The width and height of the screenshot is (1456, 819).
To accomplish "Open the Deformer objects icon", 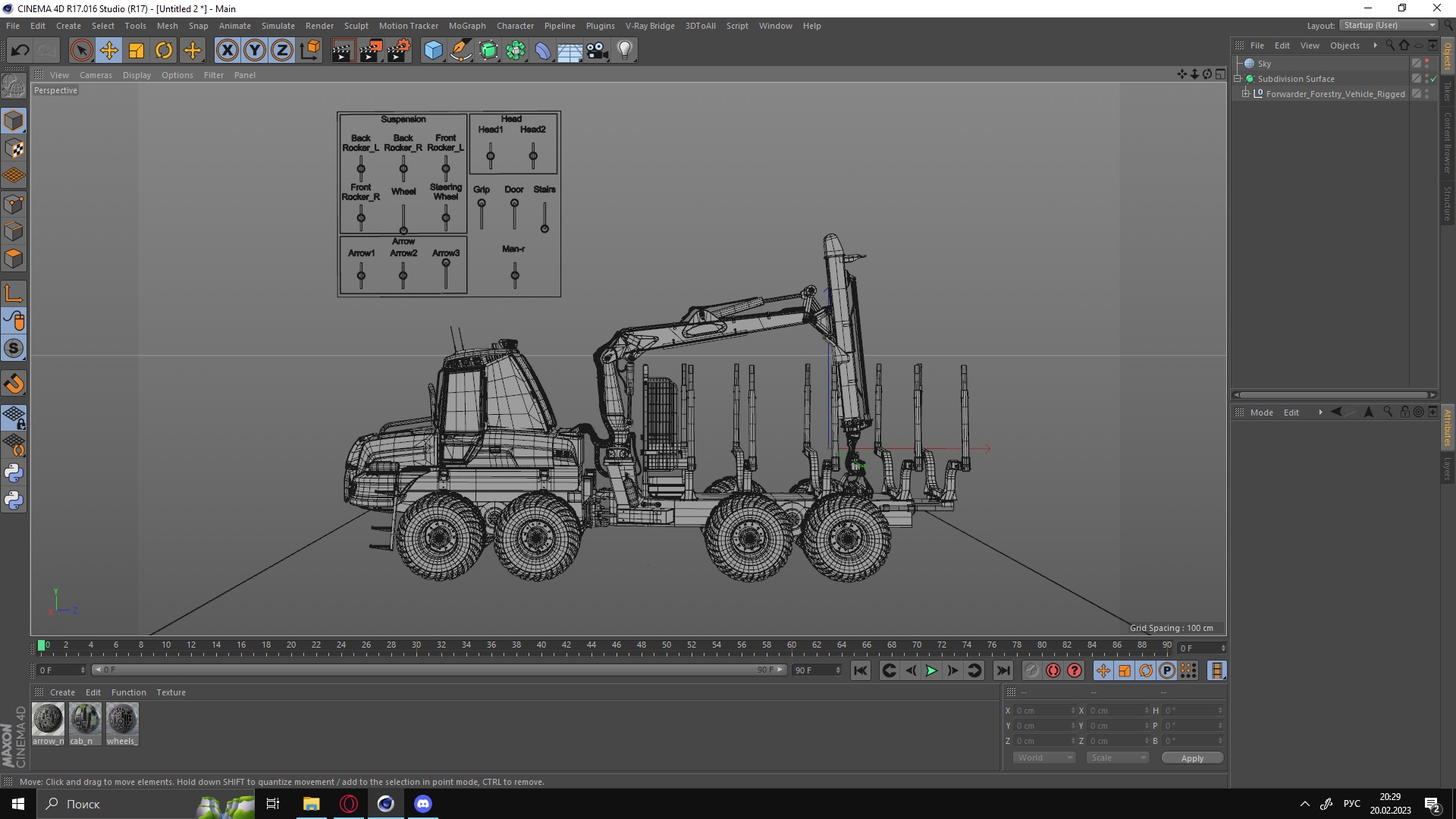I will [543, 51].
